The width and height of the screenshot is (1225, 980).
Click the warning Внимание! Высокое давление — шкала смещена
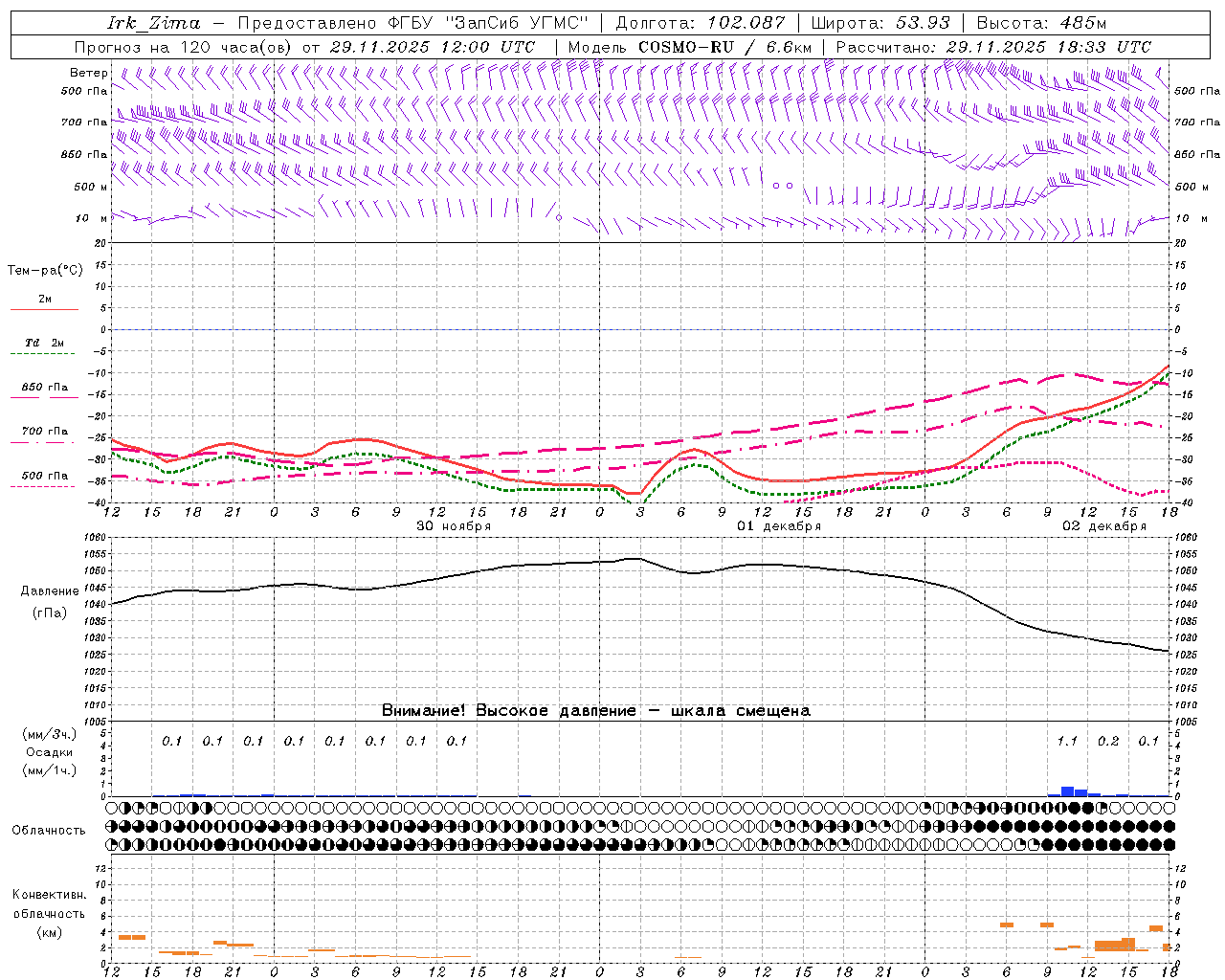coord(596,710)
